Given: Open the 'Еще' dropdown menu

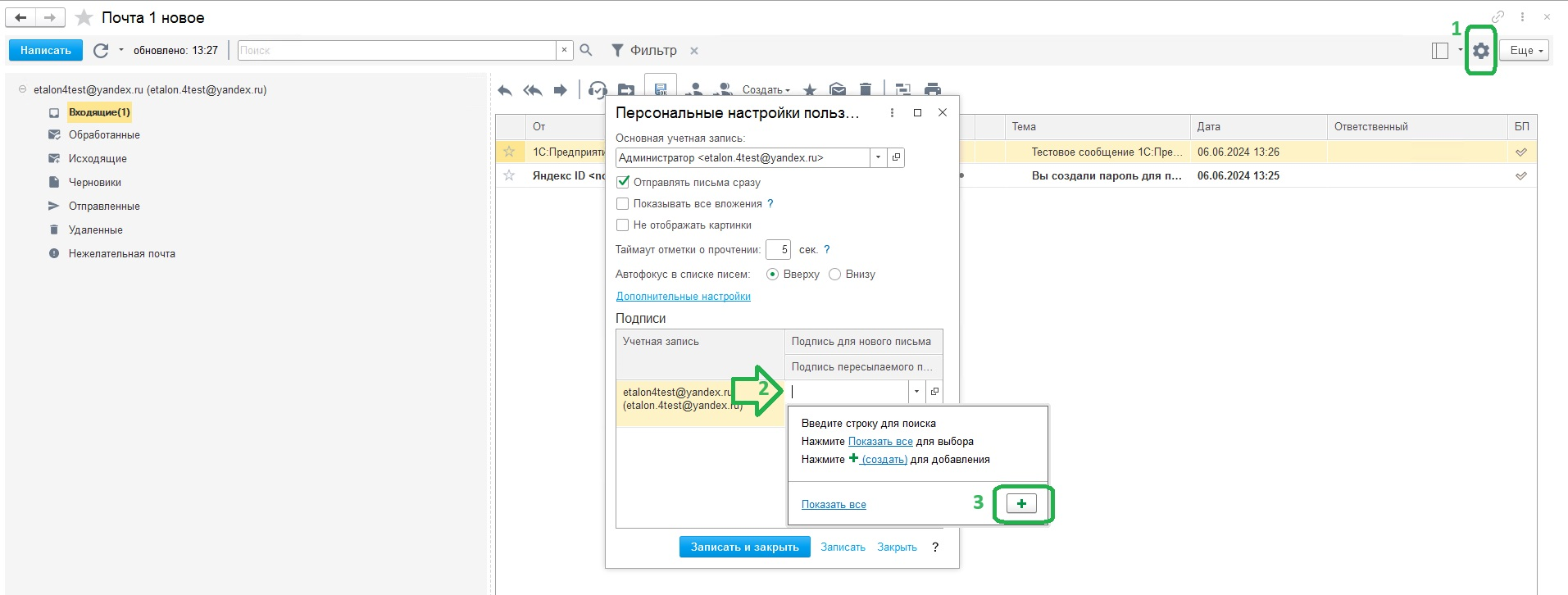Looking at the screenshot, I should tap(1525, 51).
